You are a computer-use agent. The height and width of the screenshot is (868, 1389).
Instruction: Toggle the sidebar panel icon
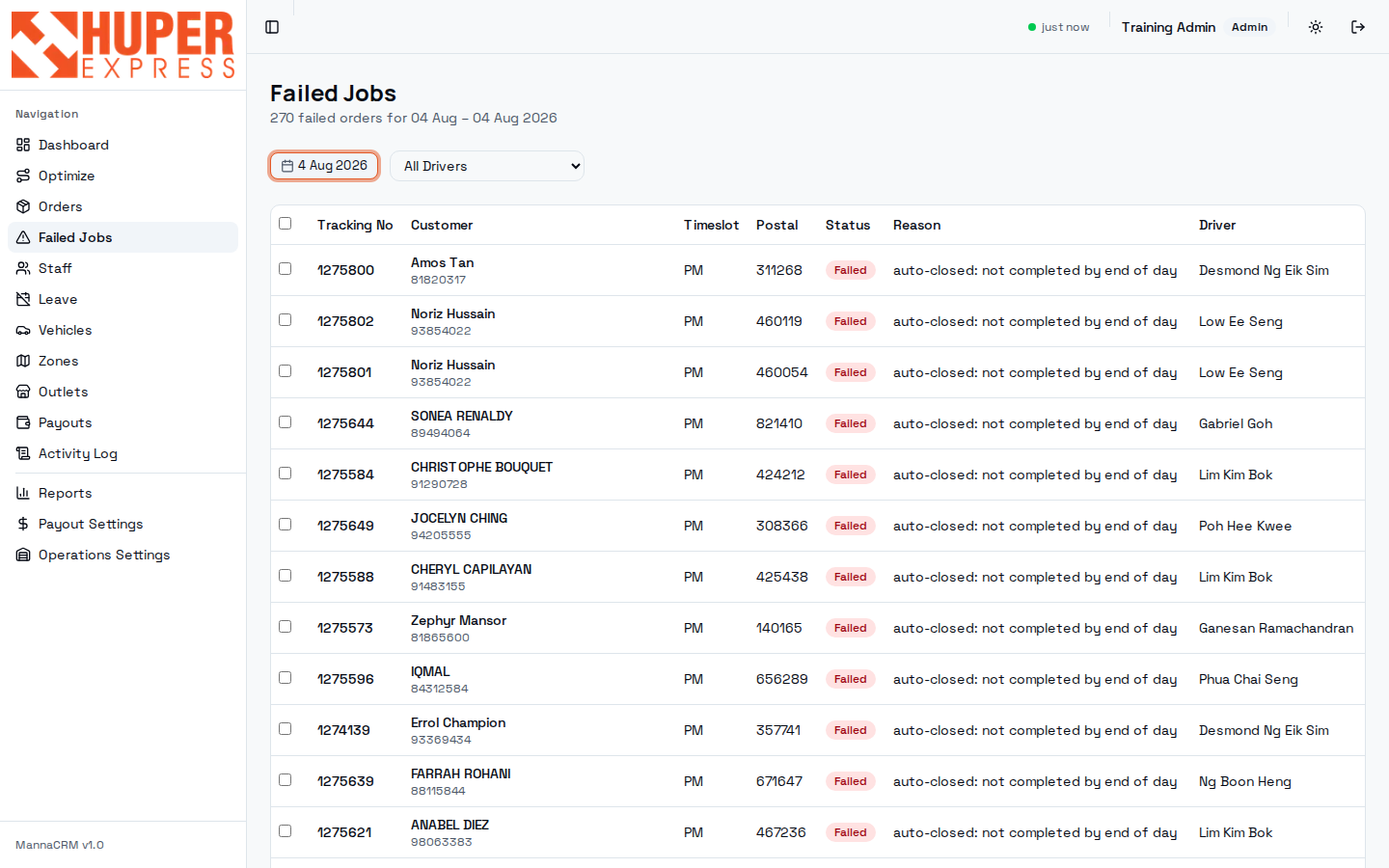[272, 27]
